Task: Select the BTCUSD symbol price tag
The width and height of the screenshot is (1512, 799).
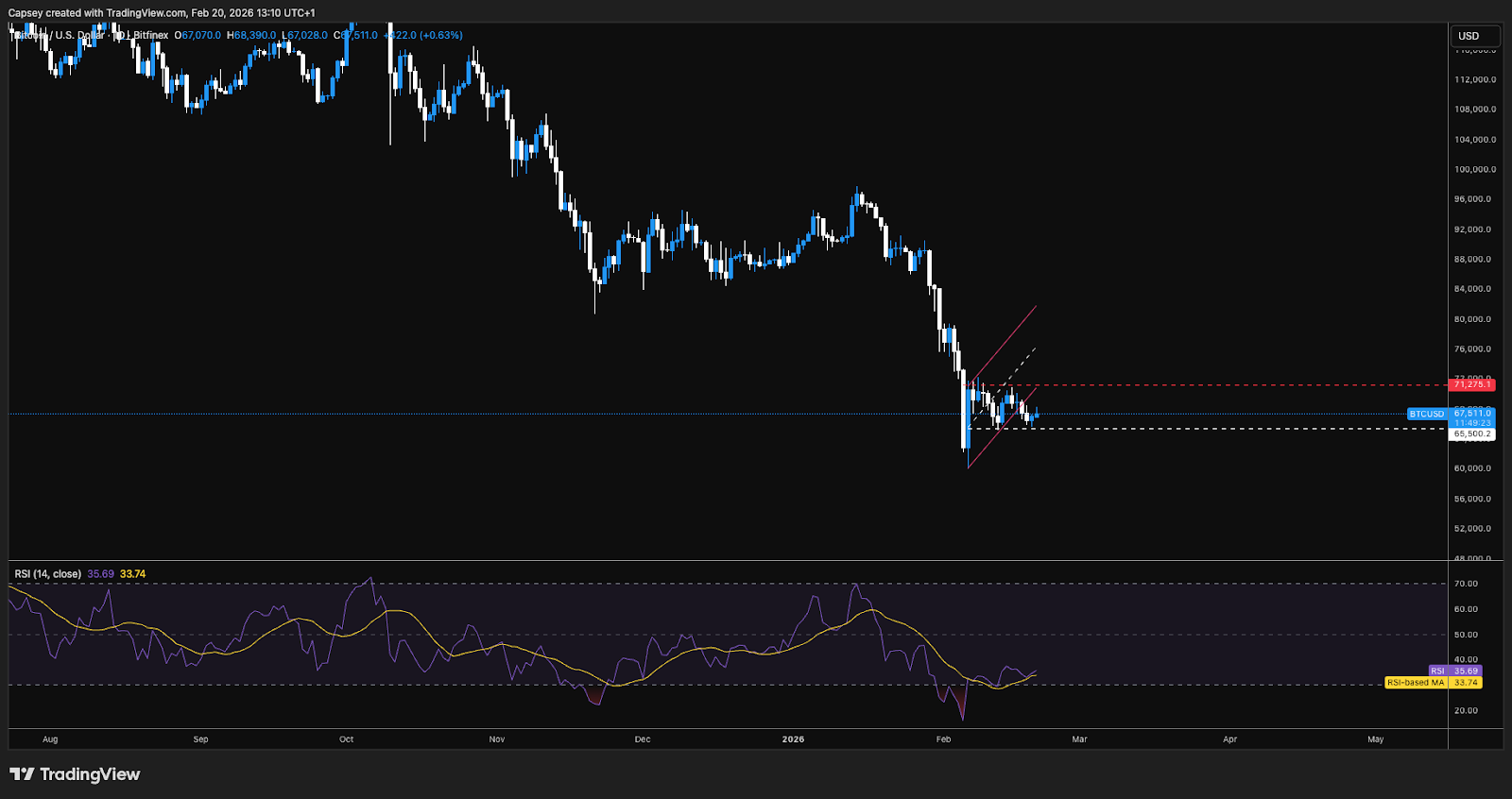Action: (1427, 414)
